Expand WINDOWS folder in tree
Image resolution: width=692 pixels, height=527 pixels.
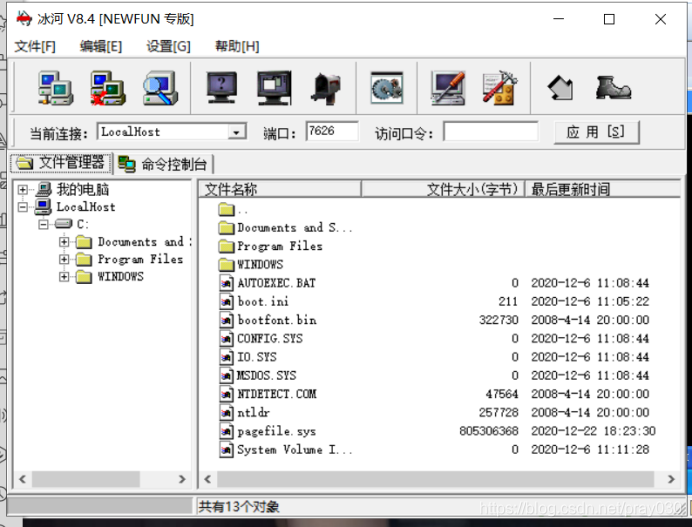[x=64, y=277]
